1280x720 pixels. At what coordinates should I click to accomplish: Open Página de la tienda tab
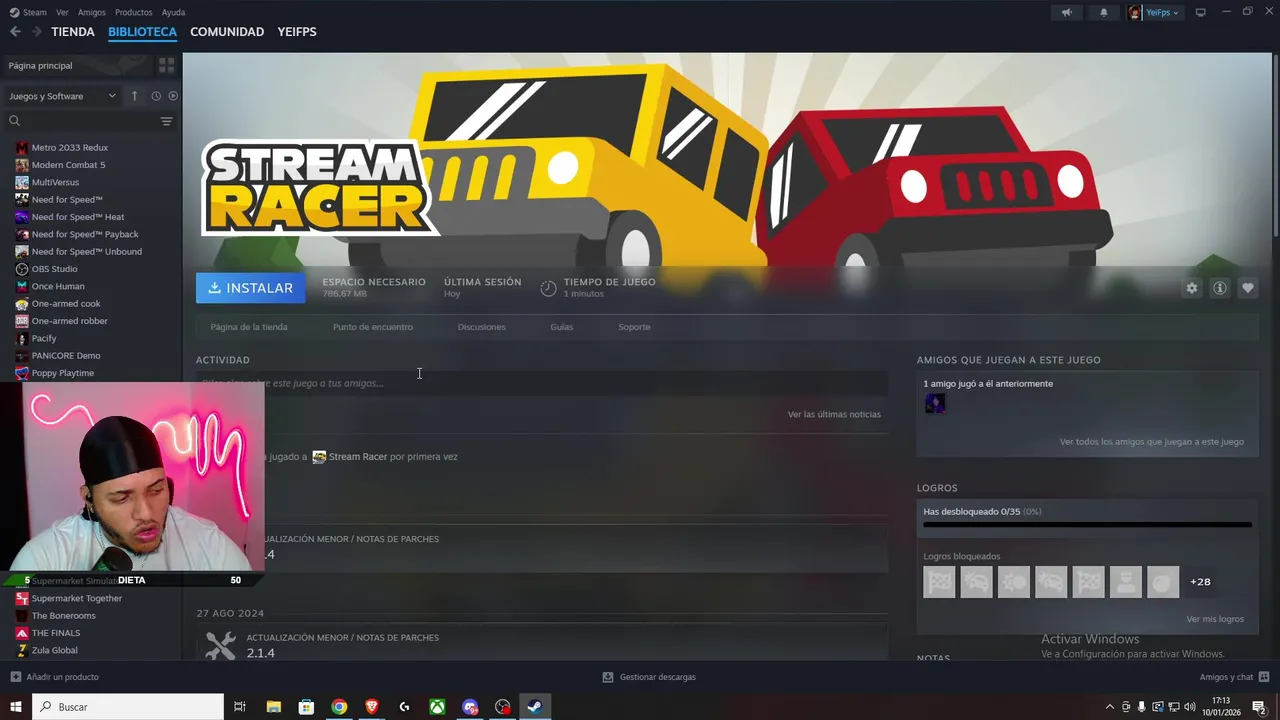(249, 327)
